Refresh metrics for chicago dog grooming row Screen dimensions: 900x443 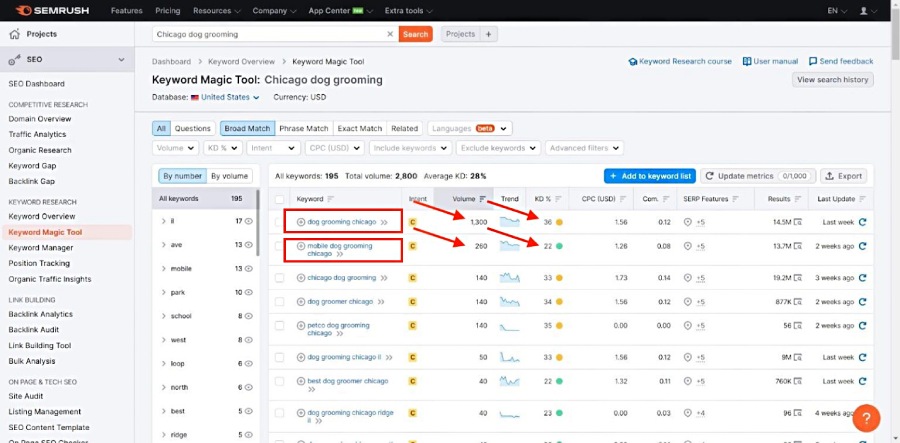tap(862, 278)
